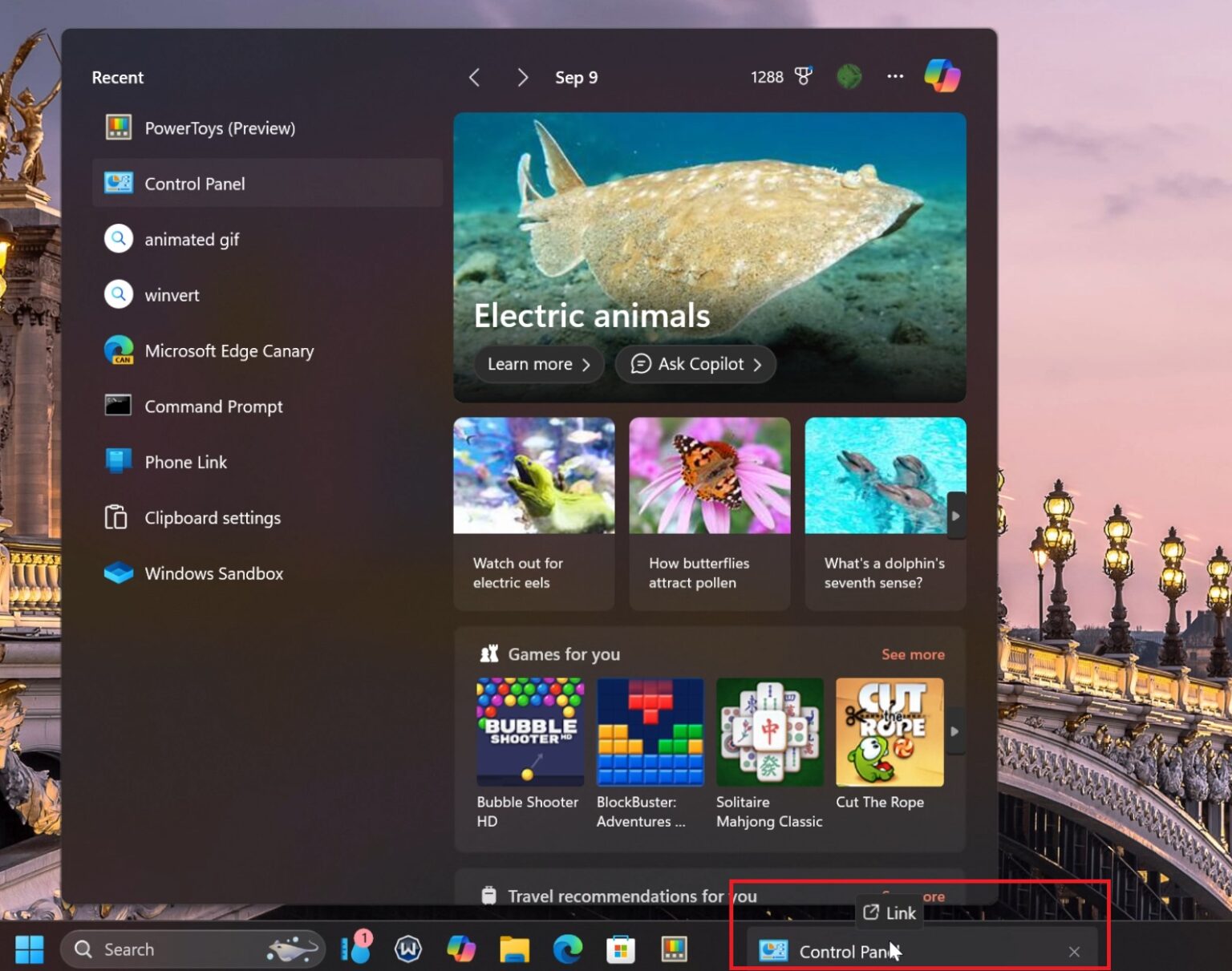
Task: Open Microsoft Edge from the taskbar
Action: (569, 949)
